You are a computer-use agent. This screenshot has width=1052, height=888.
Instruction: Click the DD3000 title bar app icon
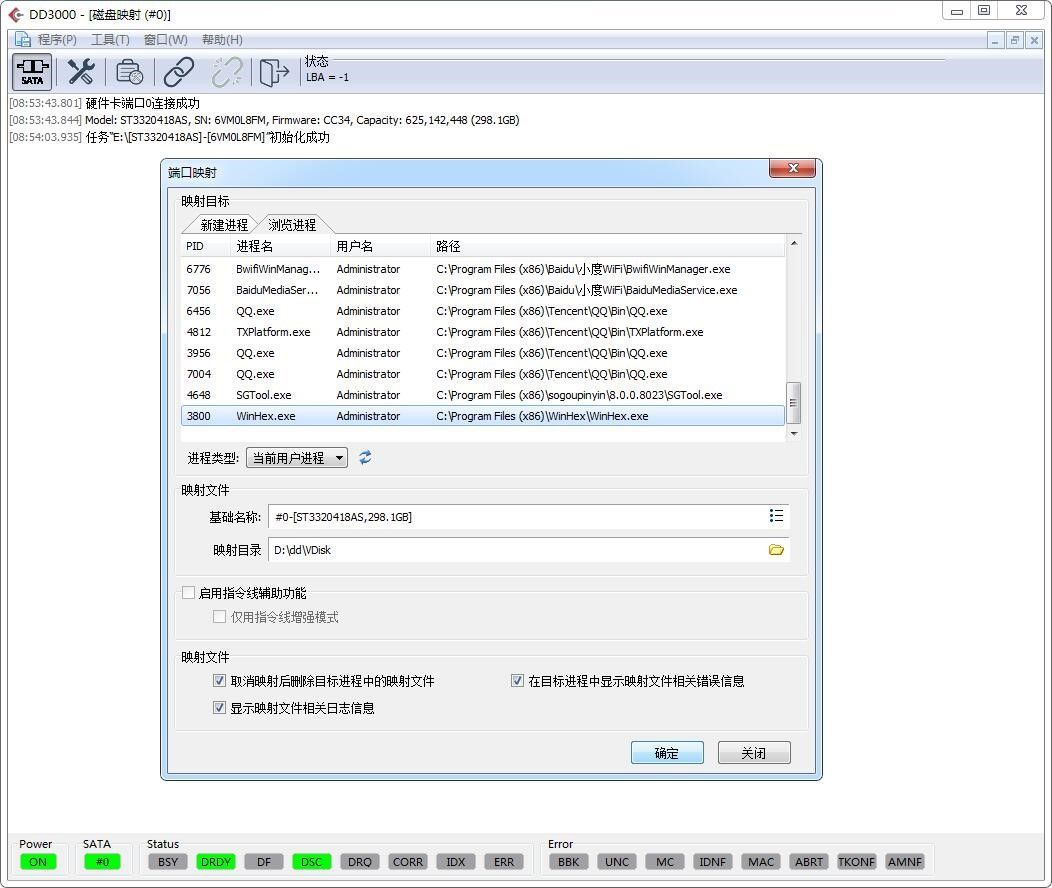click(15, 14)
